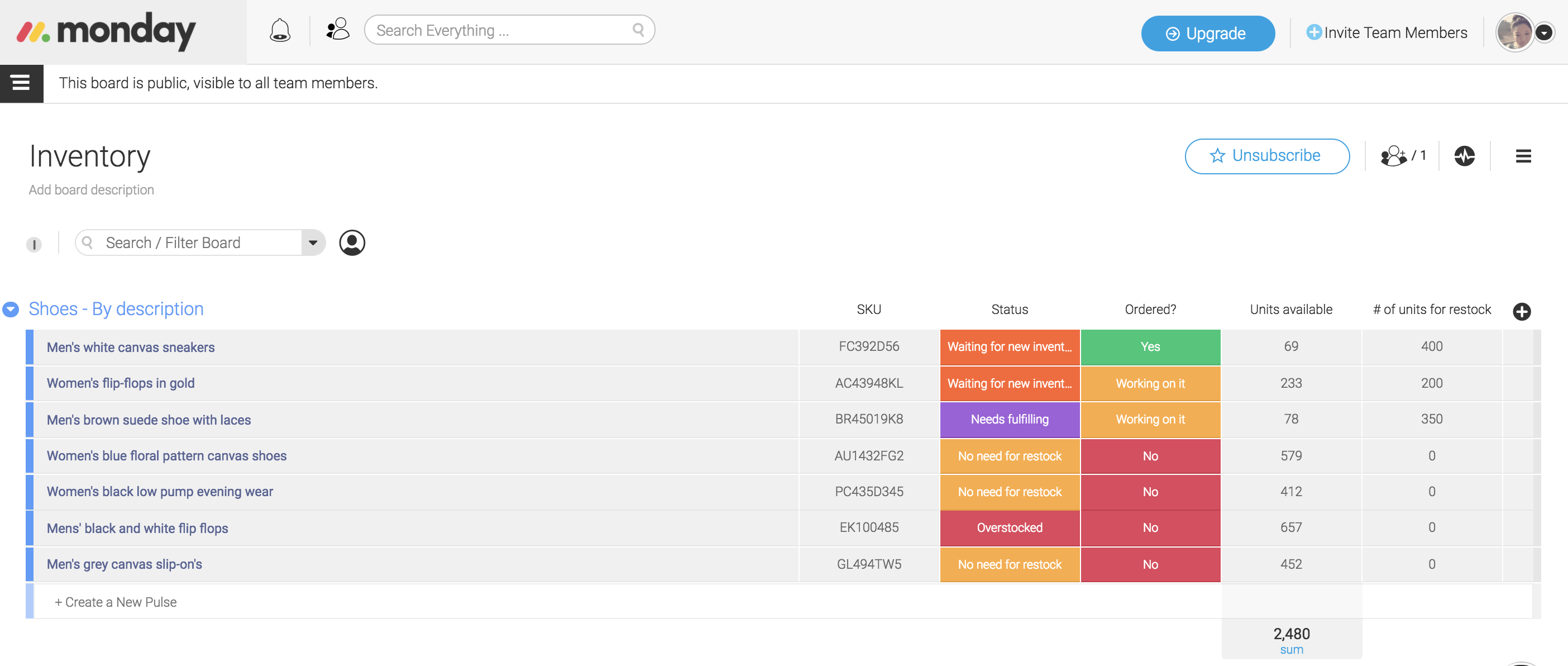Focus the Search Everything field
The image size is (1568, 666).
[x=509, y=30]
